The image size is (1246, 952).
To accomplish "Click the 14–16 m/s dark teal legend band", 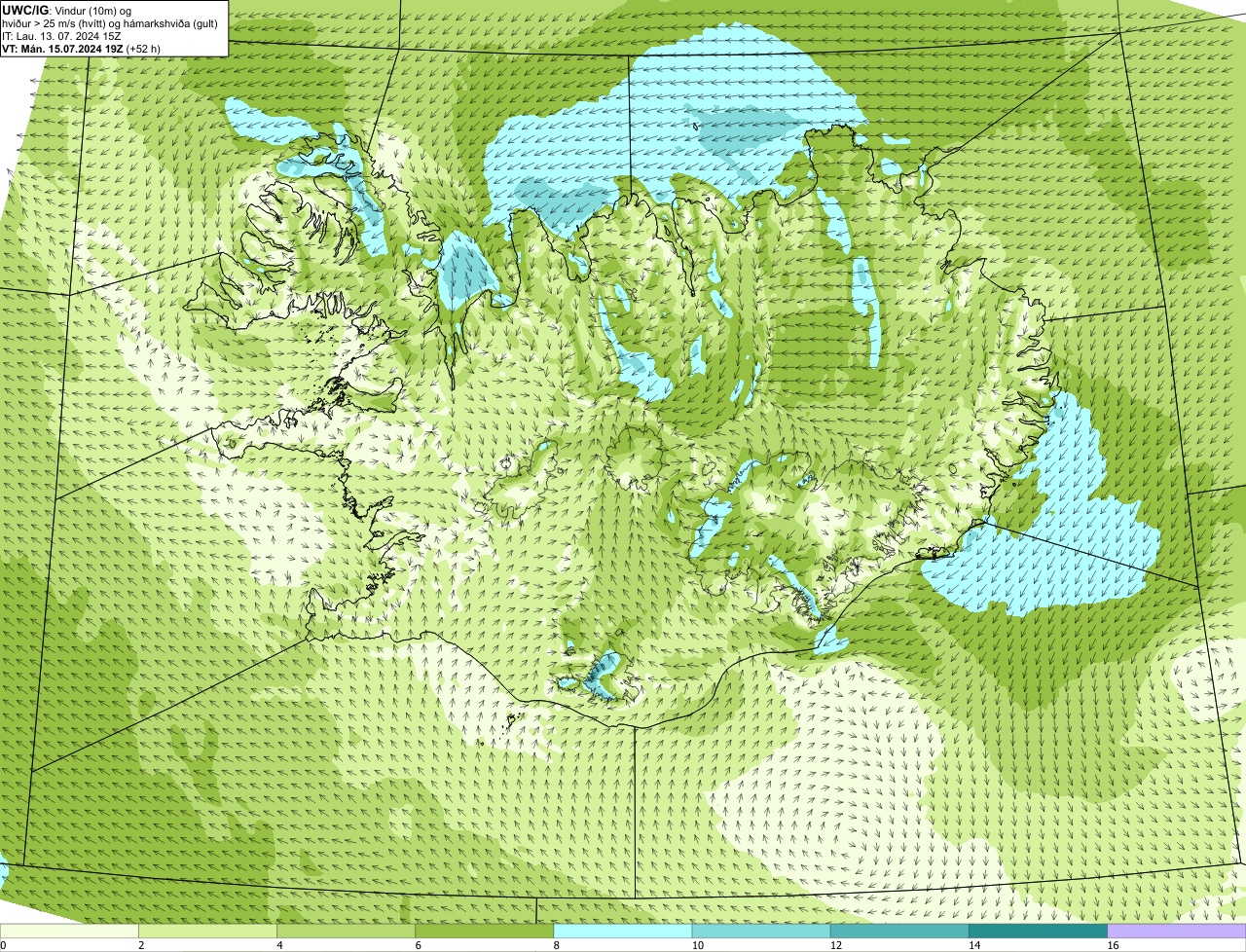I will [x=1038, y=931].
